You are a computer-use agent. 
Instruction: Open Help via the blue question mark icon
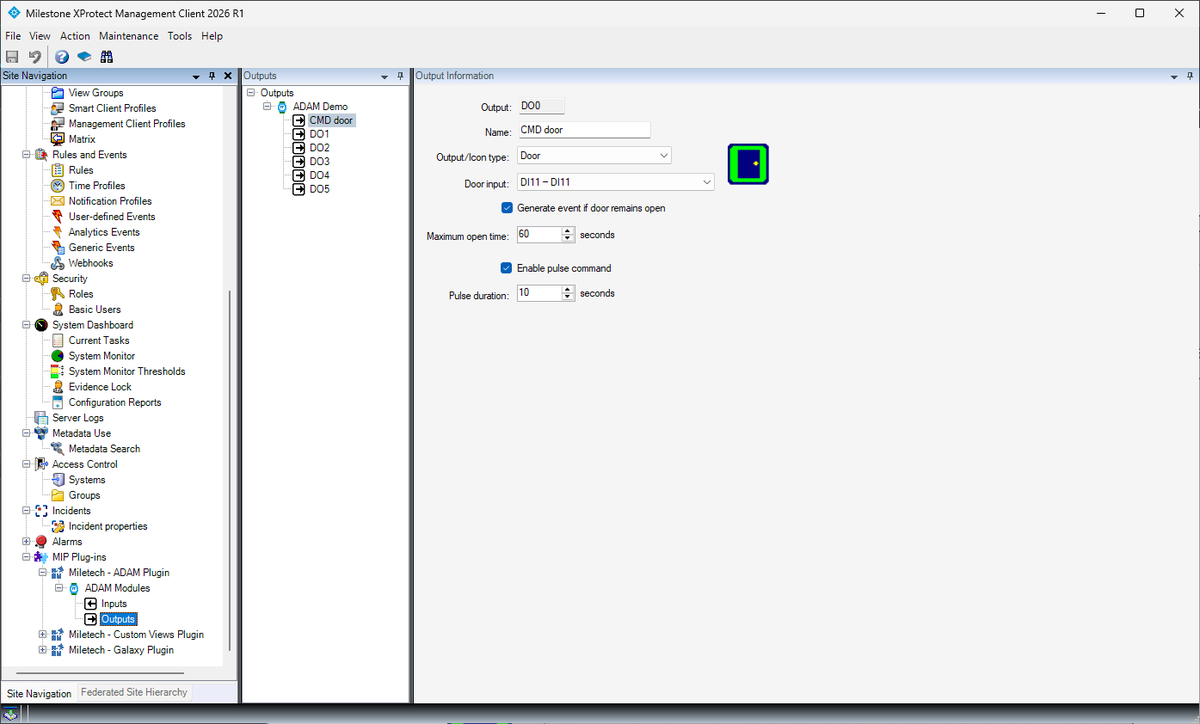(62, 57)
